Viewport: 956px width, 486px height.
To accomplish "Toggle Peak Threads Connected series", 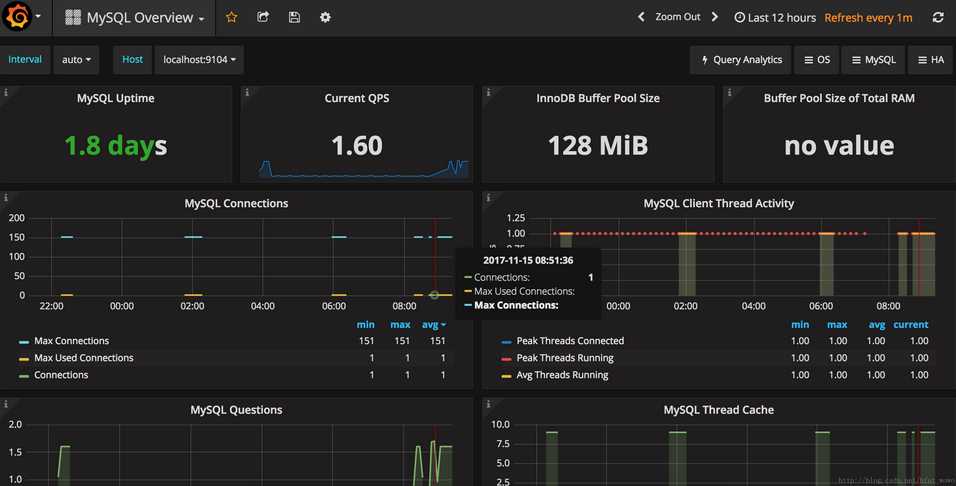I will pos(570,341).
